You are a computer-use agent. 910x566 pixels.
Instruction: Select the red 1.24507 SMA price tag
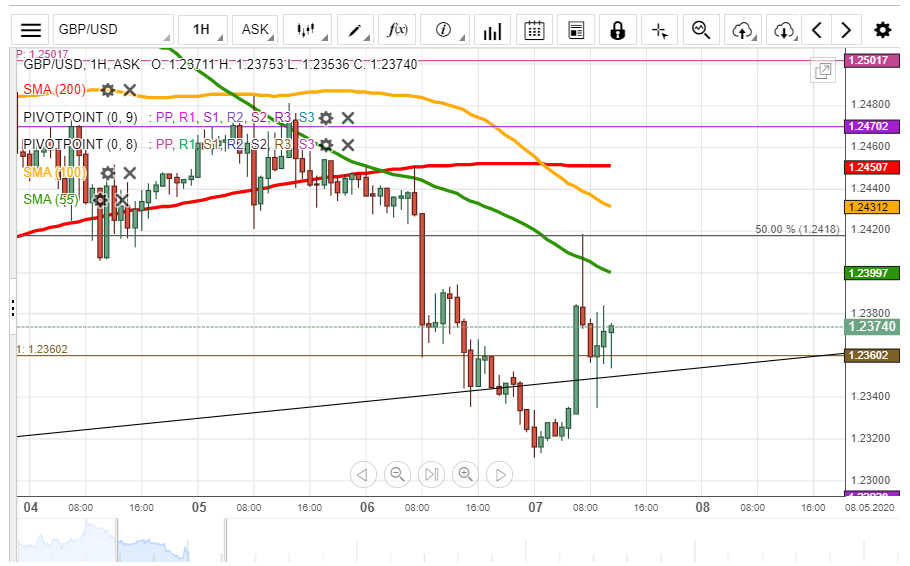(x=872, y=167)
